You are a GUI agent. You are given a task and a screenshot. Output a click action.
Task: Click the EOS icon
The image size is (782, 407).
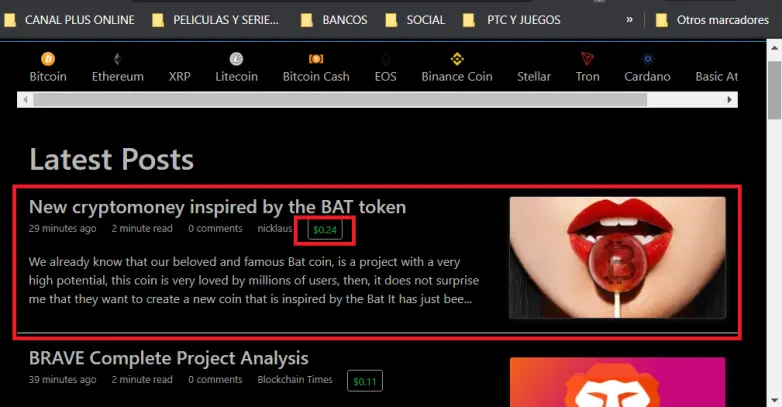click(386, 59)
